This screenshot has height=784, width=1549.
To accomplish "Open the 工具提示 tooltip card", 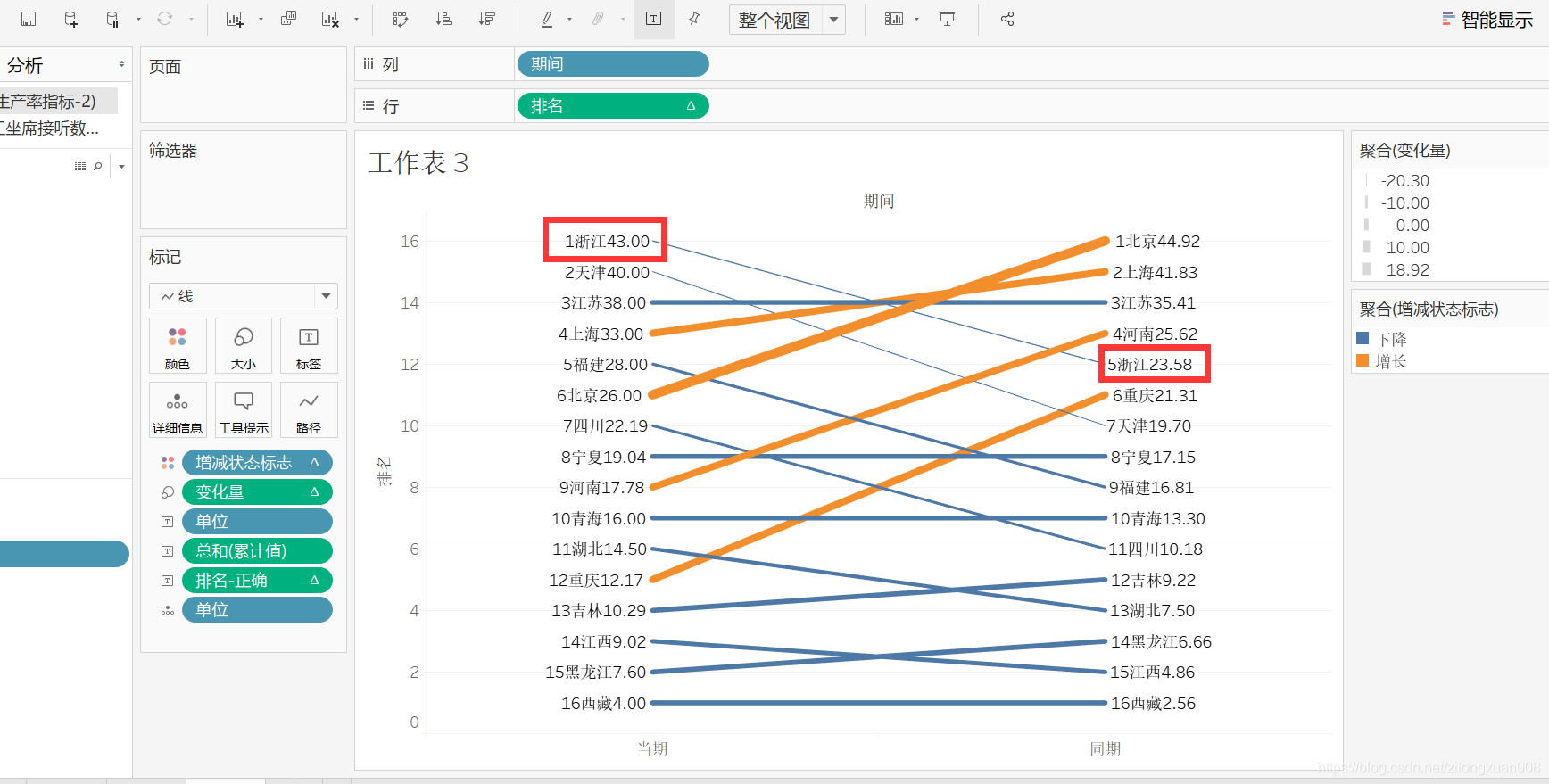I will pyautogui.click(x=244, y=410).
